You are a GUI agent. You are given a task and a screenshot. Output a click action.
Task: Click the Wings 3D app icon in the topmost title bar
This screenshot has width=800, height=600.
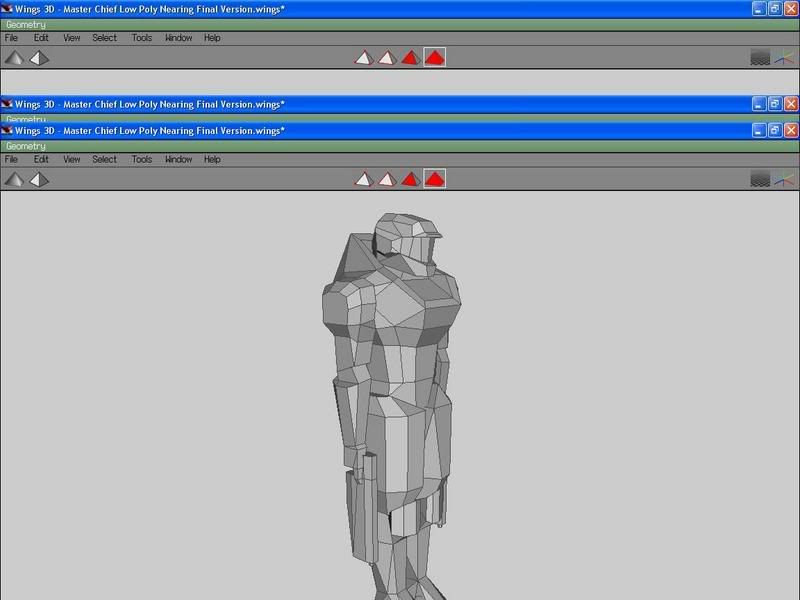pyautogui.click(x=7, y=9)
